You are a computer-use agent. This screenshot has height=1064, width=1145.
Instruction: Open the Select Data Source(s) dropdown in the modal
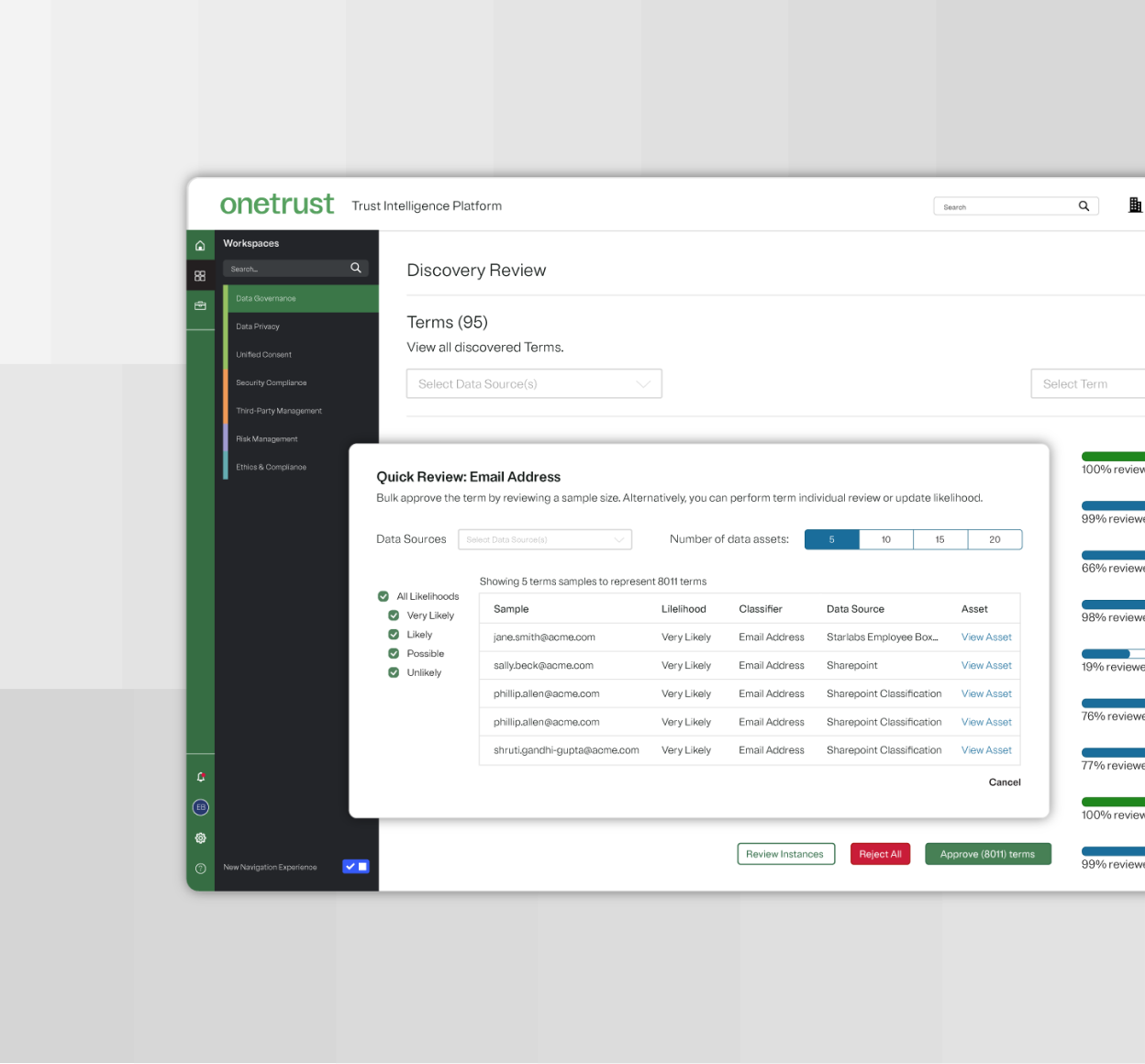[545, 539]
